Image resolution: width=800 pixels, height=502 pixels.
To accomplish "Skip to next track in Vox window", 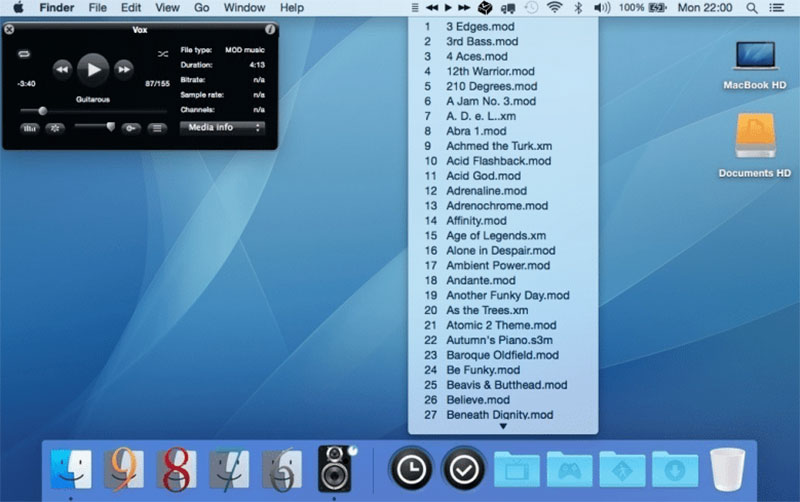I will [x=124, y=69].
